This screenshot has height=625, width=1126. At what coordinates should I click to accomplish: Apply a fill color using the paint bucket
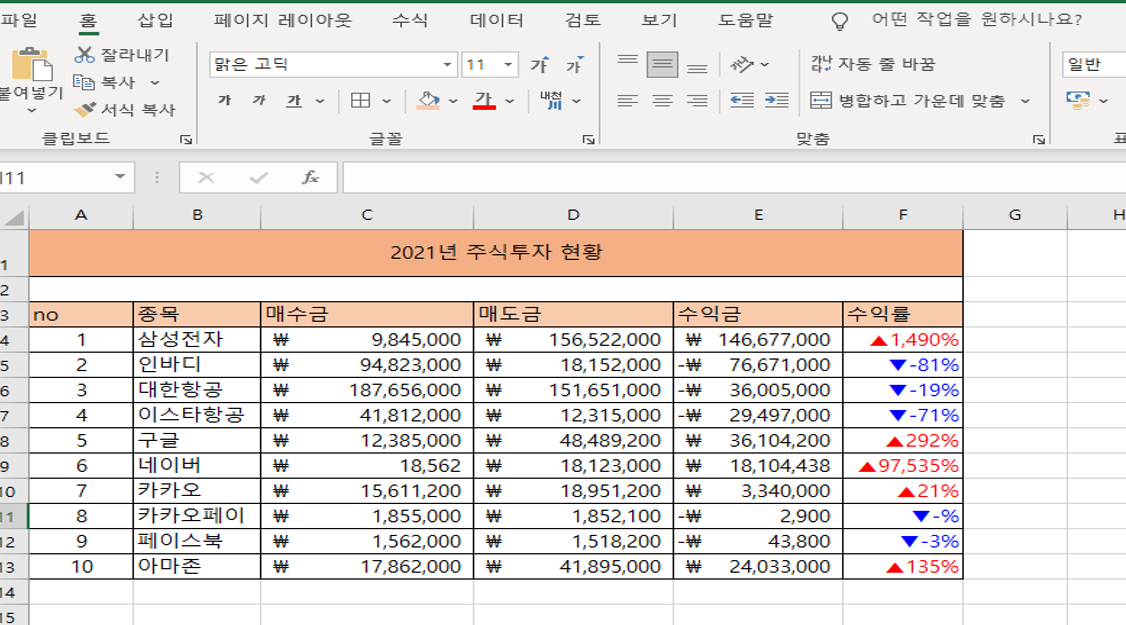pos(428,100)
